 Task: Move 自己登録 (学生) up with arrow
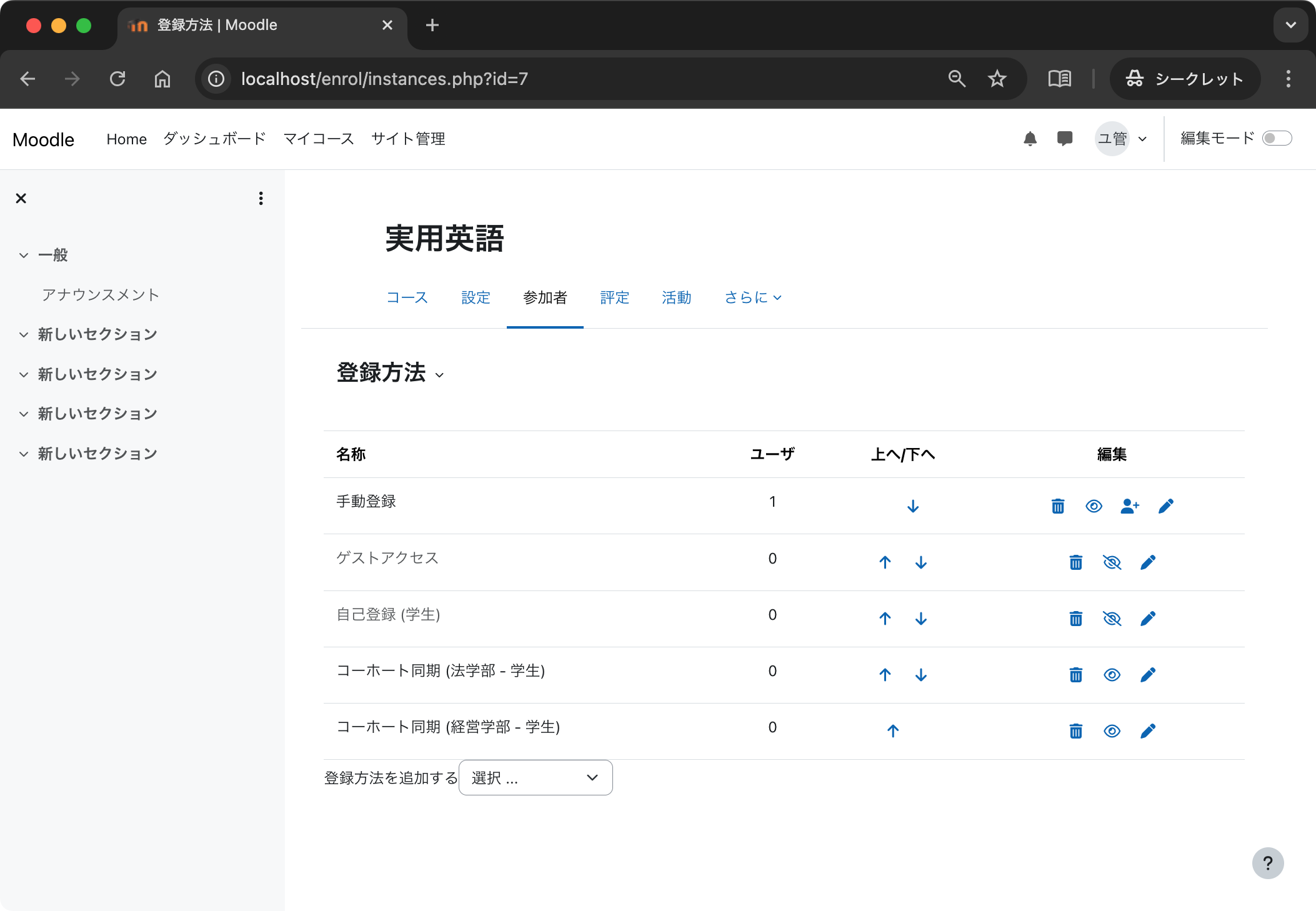[885, 619]
